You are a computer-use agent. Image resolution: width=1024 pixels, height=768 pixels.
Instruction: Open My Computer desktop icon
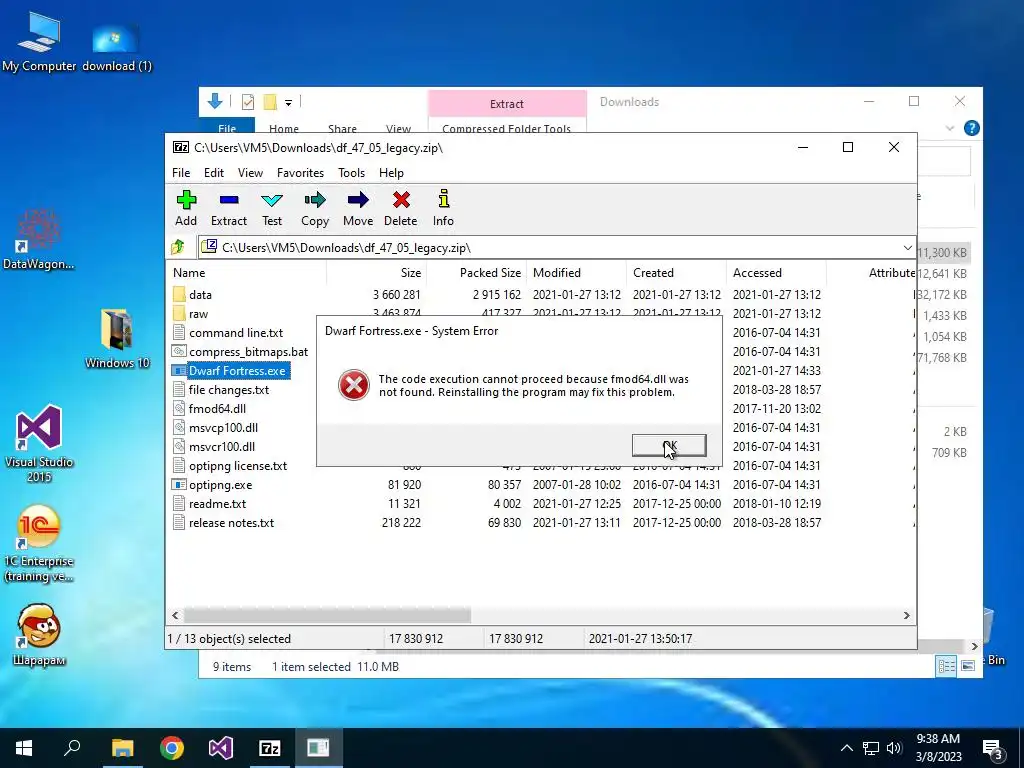[39, 42]
